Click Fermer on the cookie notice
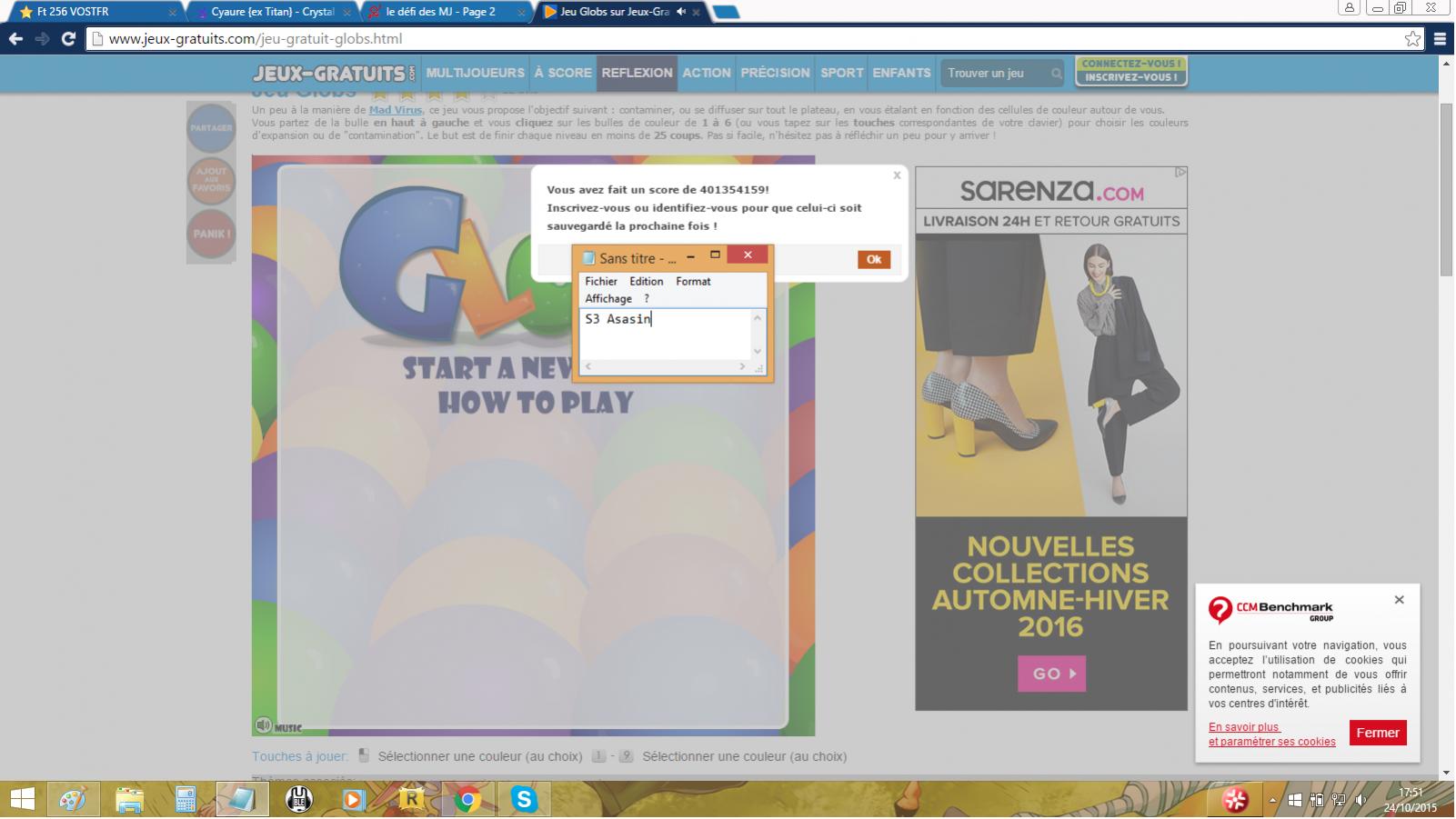Viewport: 1456px width, 819px height. (x=1377, y=733)
